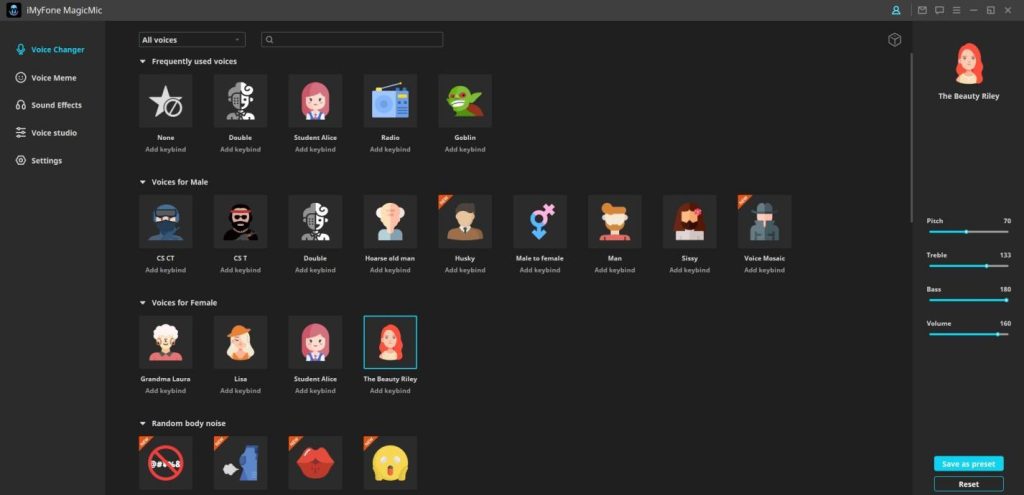Select the Radio voice effect
This screenshot has height=495, width=1024.
[390, 101]
